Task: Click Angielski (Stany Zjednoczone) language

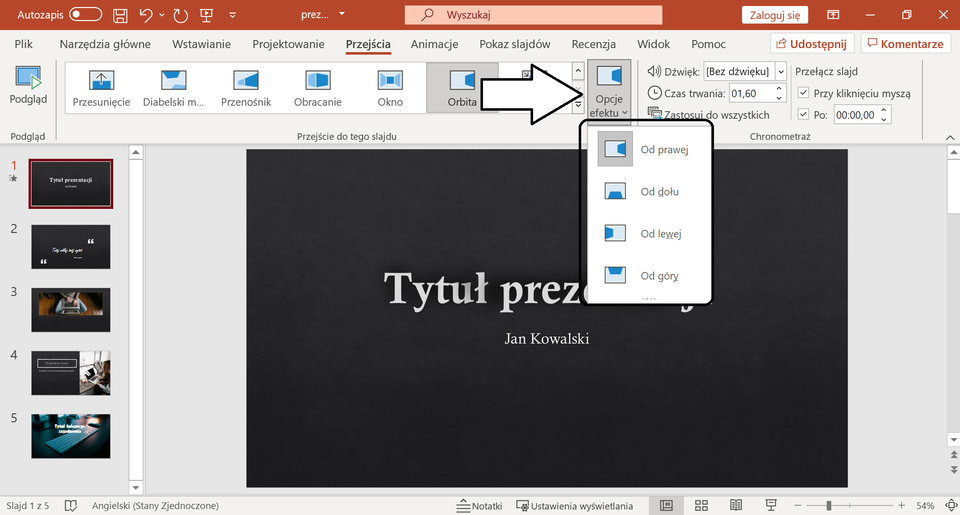Action: click(x=156, y=506)
